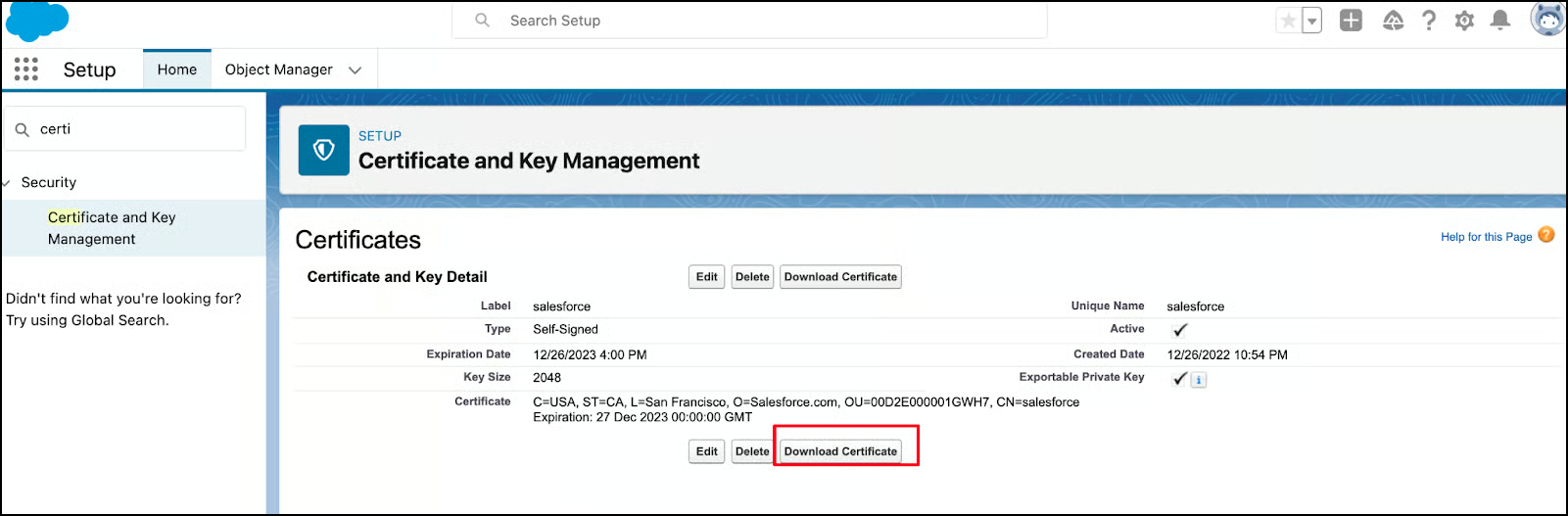Image resolution: width=1568 pixels, height=516 pixels.
Task: Click the top Delete button
Action: point(752,277)
